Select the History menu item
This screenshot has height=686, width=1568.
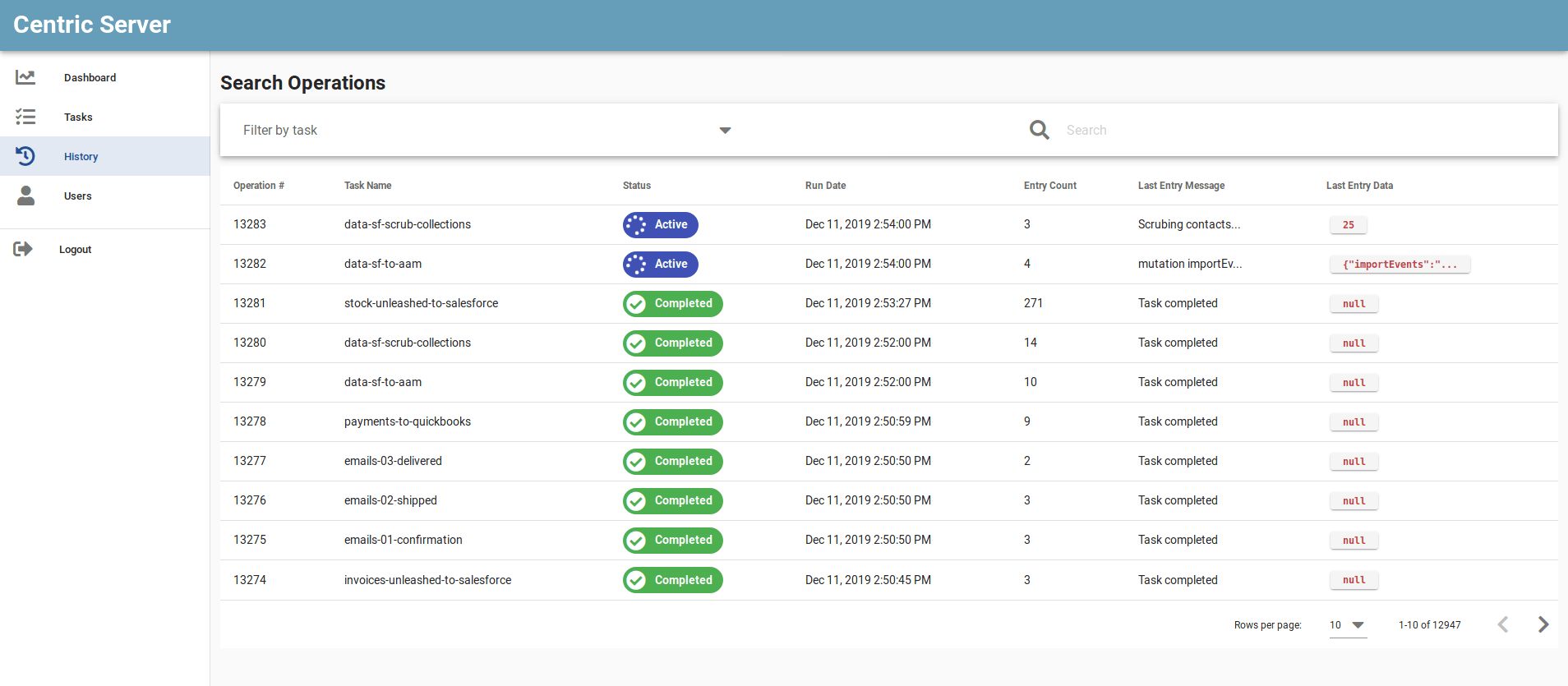point(105,156)
